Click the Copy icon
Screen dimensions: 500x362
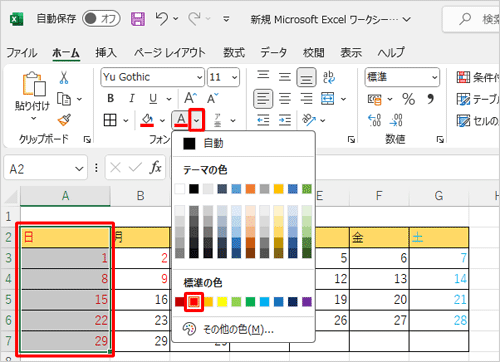point(64,99)
